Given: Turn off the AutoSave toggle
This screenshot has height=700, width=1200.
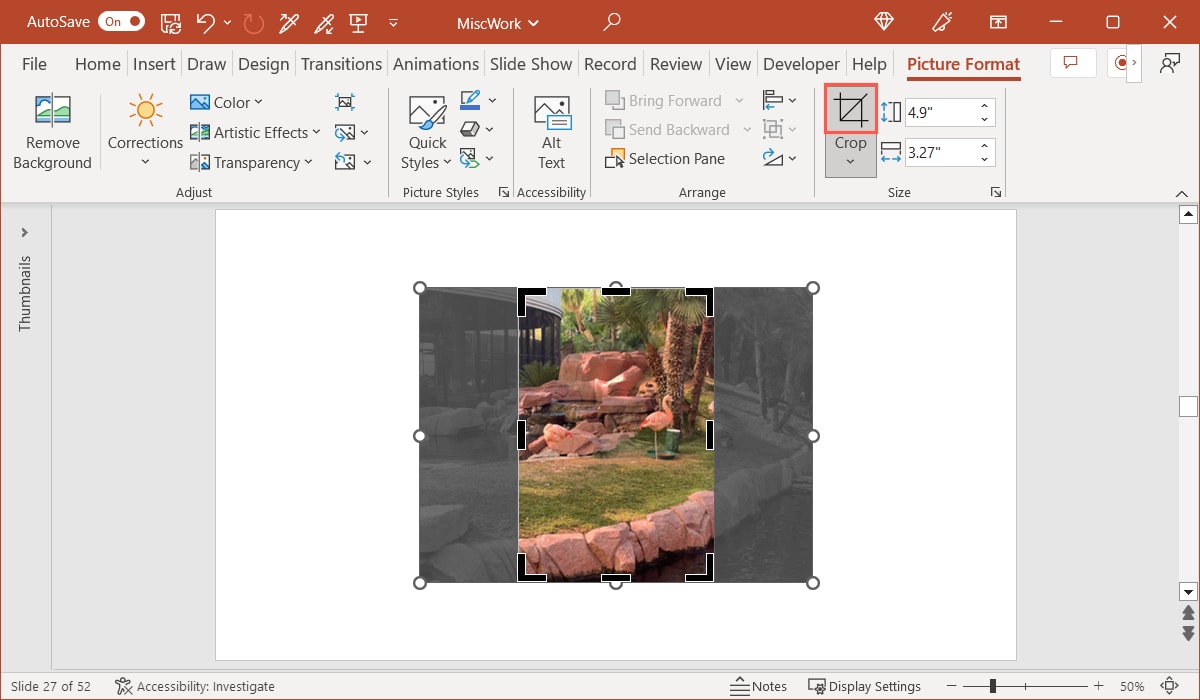Looking at the screenshot, I should (x=120, y=21).
